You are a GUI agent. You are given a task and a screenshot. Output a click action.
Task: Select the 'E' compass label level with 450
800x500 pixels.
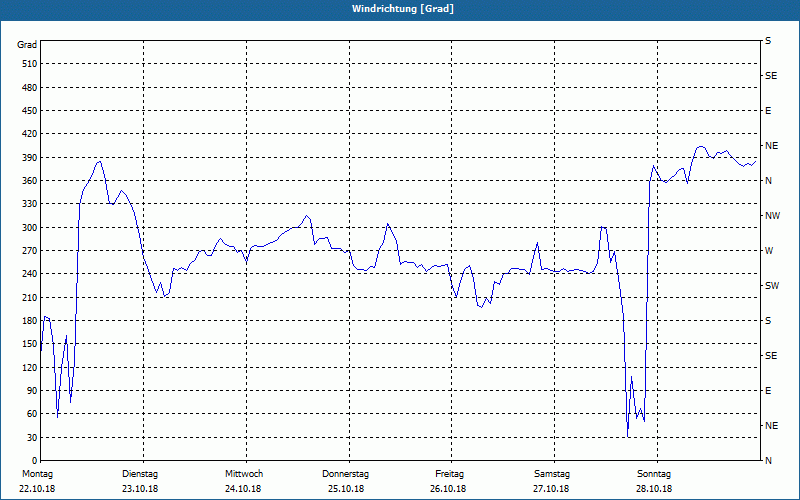[x=768, y=111]
